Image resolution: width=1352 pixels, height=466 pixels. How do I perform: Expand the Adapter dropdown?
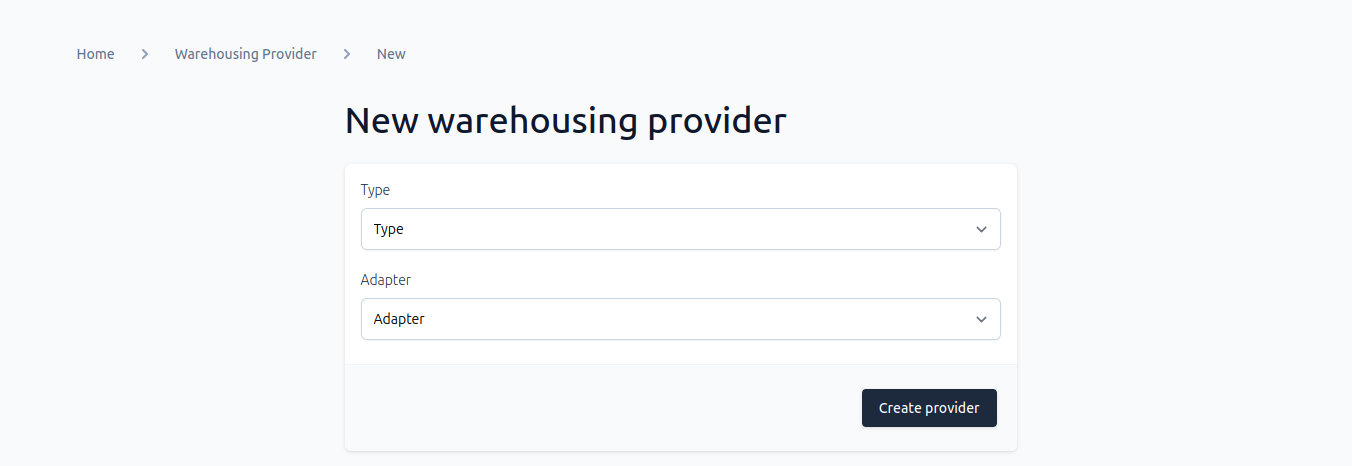tap(680, 319)
